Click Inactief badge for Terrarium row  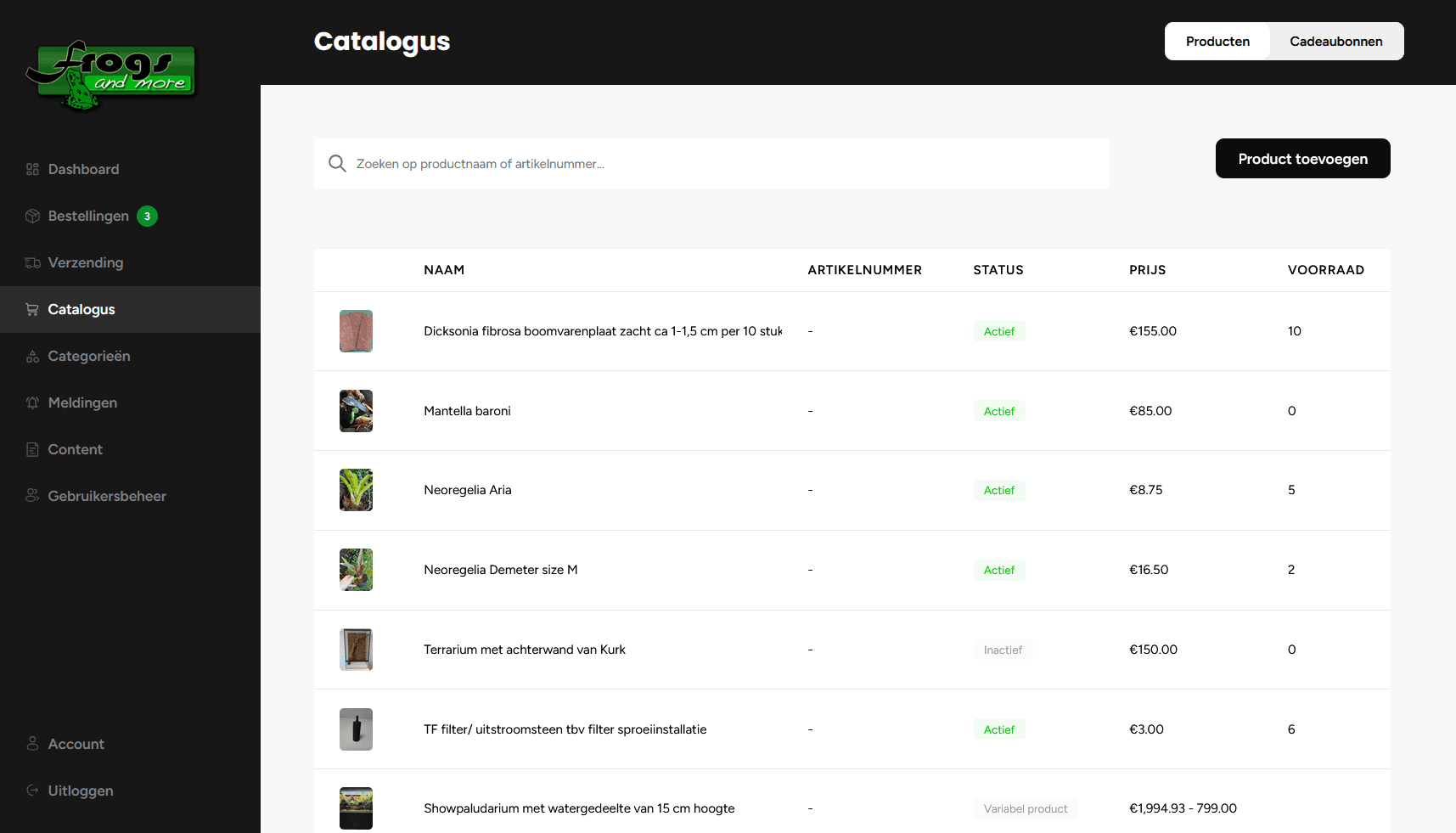coord(1003,650)
